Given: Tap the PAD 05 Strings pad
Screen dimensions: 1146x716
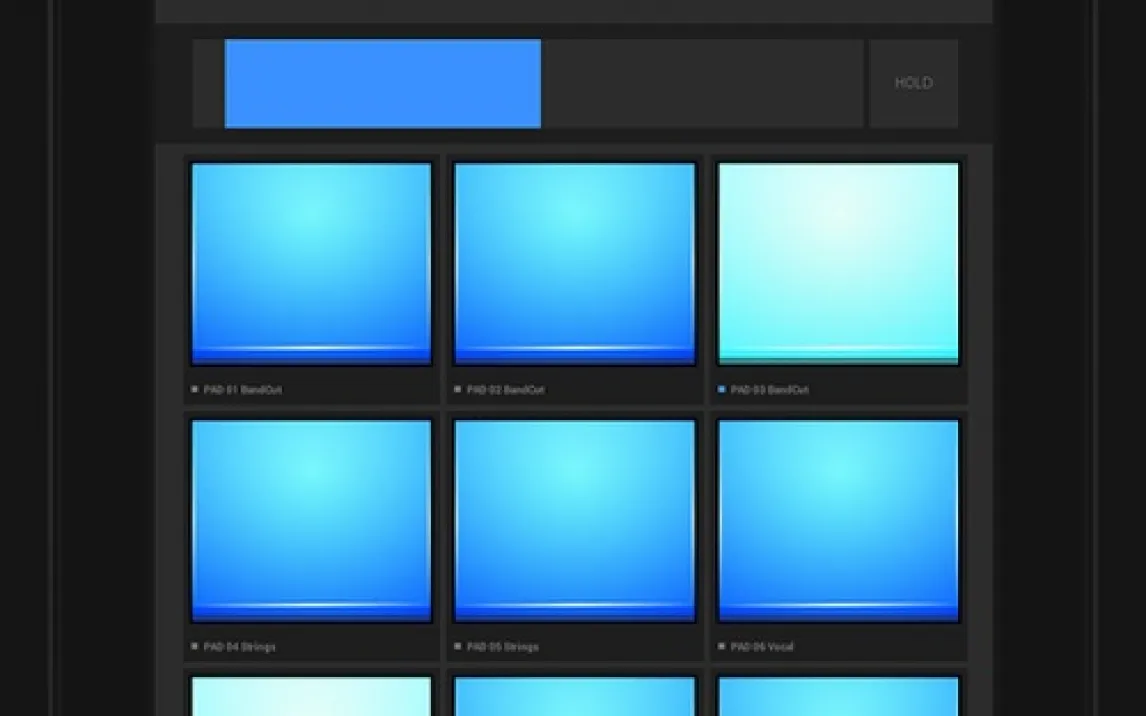Looking at the screenshot, I should tap(574, 520).
